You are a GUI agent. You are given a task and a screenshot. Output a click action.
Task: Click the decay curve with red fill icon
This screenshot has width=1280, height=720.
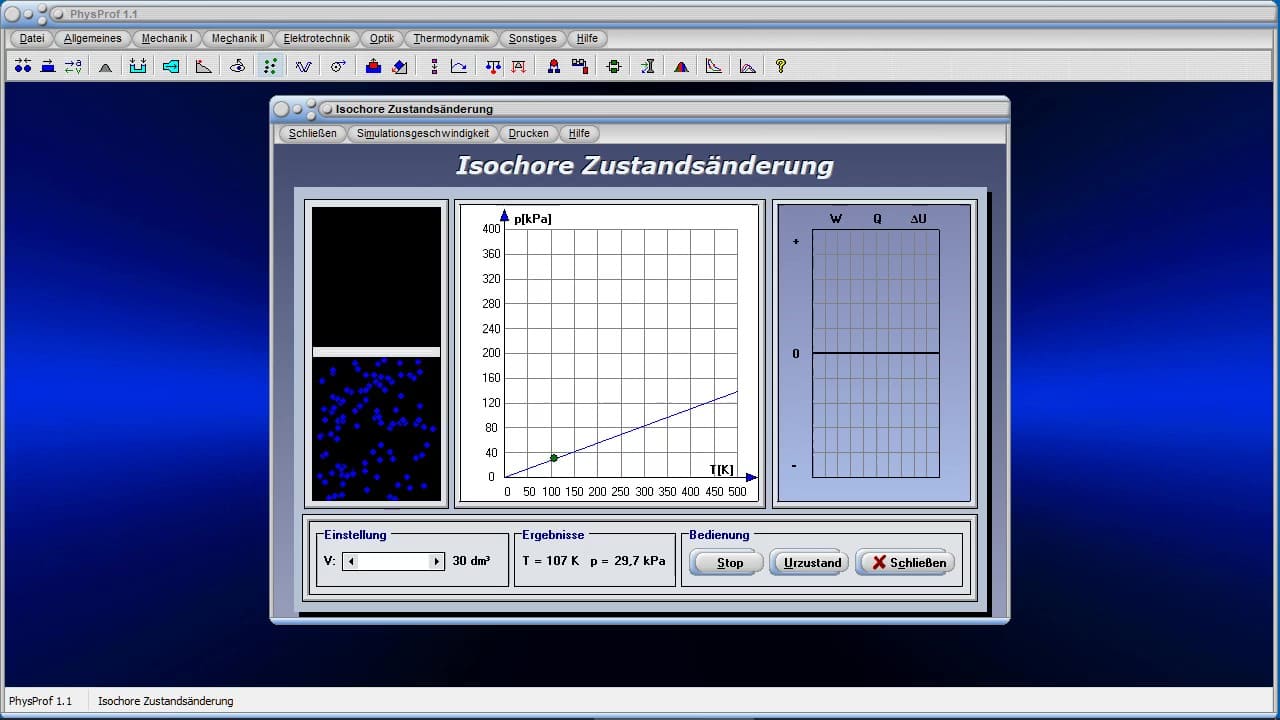click(x=714, y=66)
